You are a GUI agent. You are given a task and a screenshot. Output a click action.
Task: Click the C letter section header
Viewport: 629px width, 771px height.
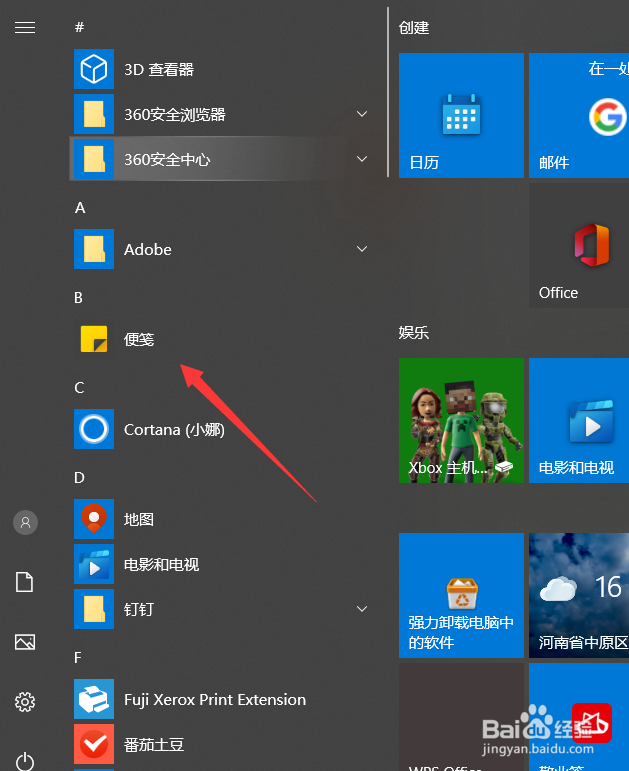[79, 388]
